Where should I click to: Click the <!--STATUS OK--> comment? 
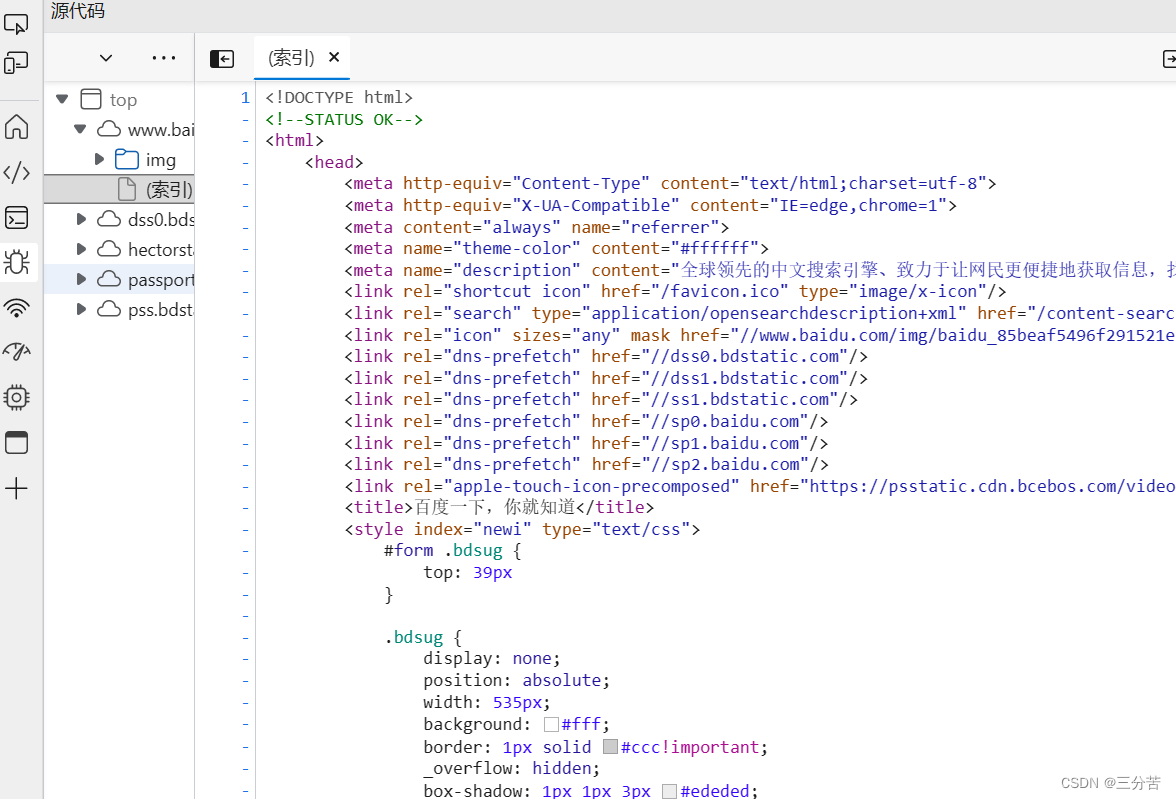click(344, 120)
